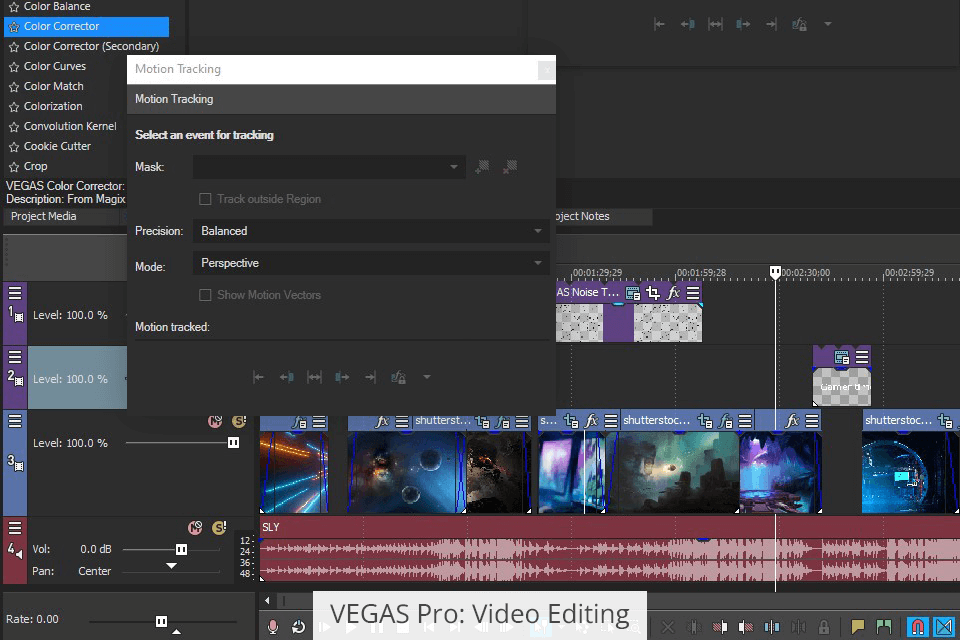Open generated media icon on Noise Texture clip
The width and height of the screenshot is (960, 640).
[632, 293]
